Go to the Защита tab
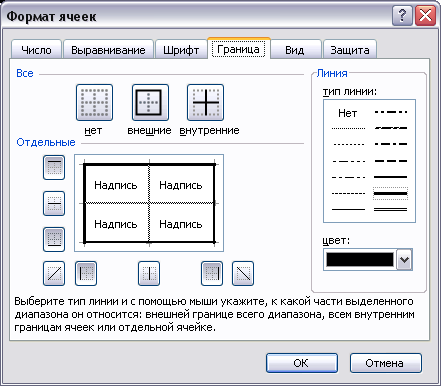 (x=350, y=50)
